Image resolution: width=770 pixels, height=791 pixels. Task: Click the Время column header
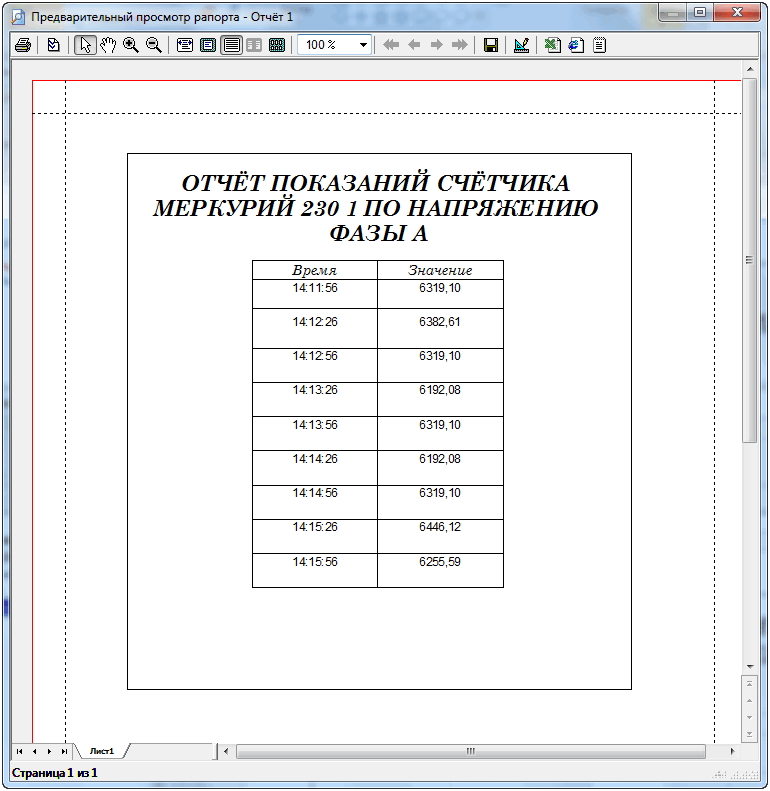click(x=314, y=270)
